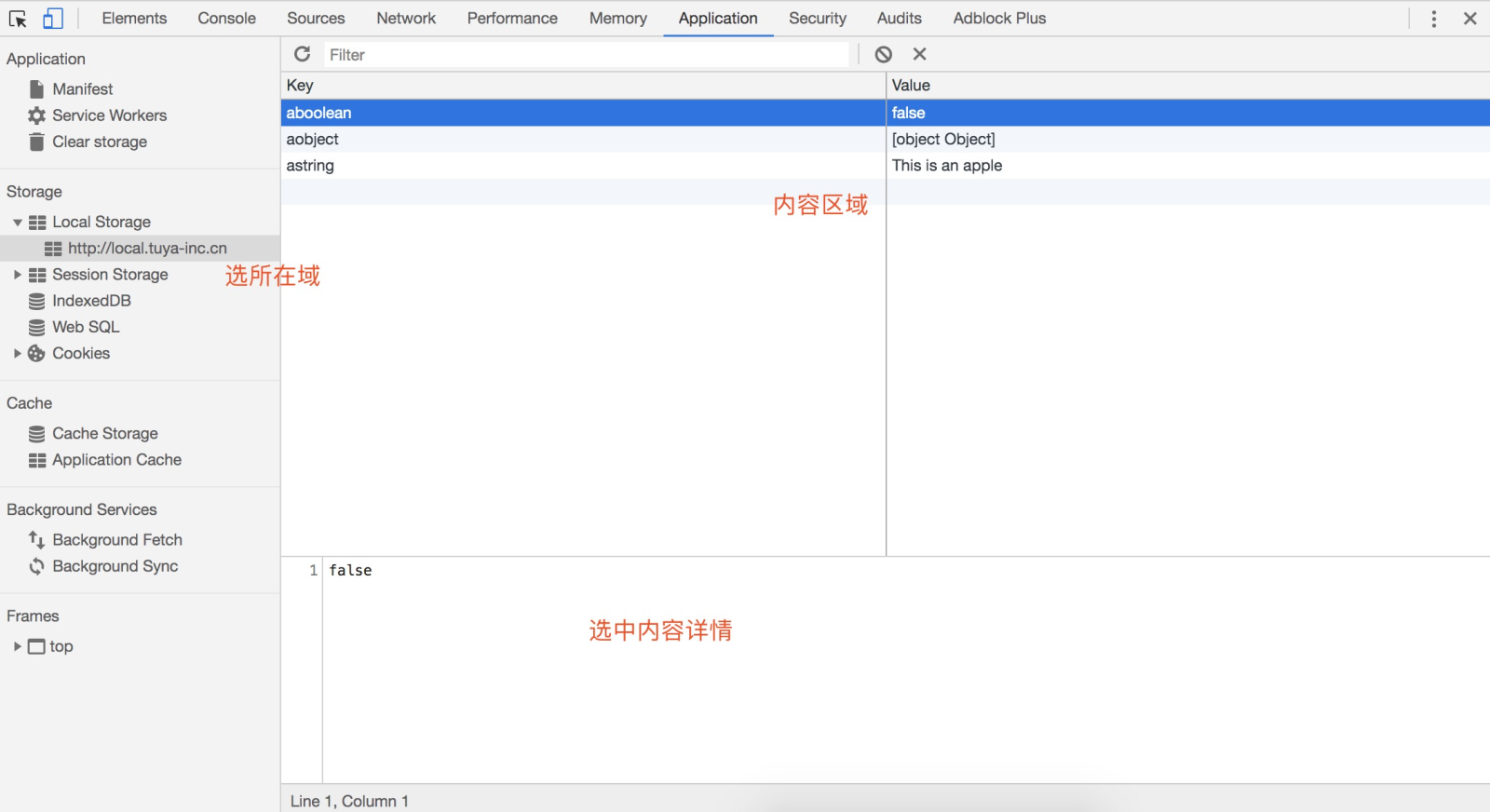The image size is (1490, 812).
Task: Click the selected 'false' value cell
Action: tap(1188, 113)
